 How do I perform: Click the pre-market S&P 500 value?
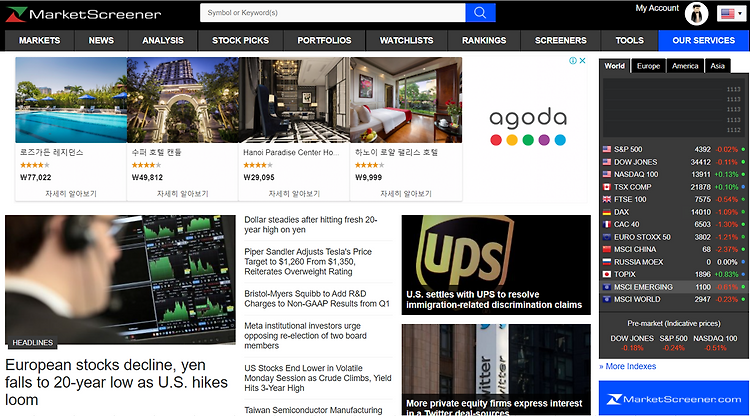point(673,348)
